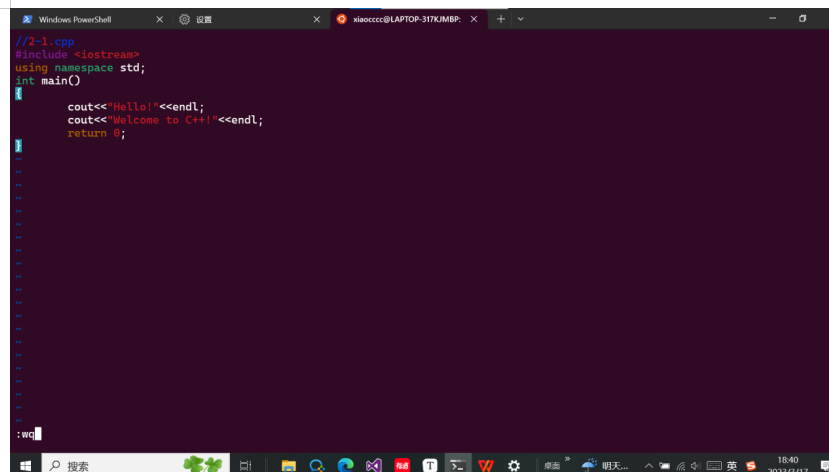The width and height of the screenshot is (829, 472).
Task: Open the volume speaker tray icon
Action: [696, 466]
